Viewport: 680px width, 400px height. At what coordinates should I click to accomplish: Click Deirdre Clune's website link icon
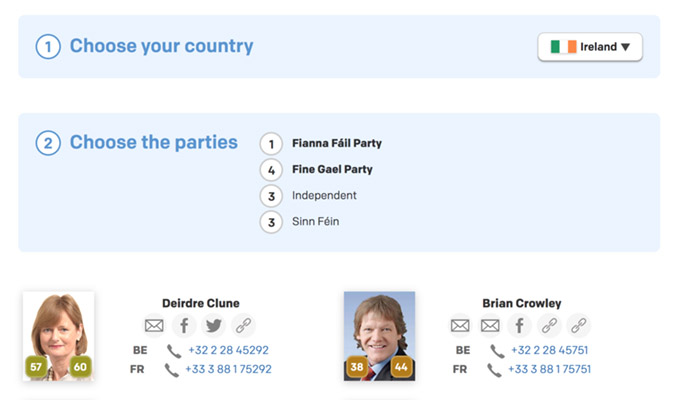point(243,325)
